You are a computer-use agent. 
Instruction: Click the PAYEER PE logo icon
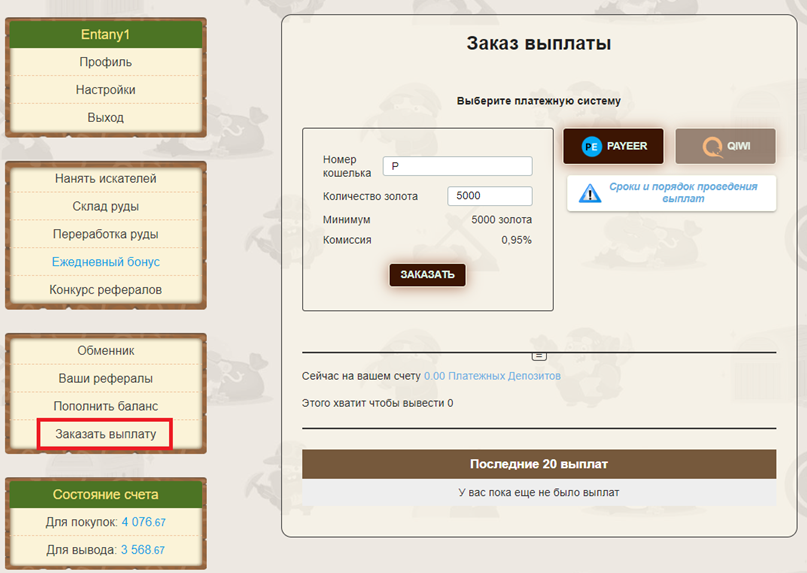(x=591, y=147)
